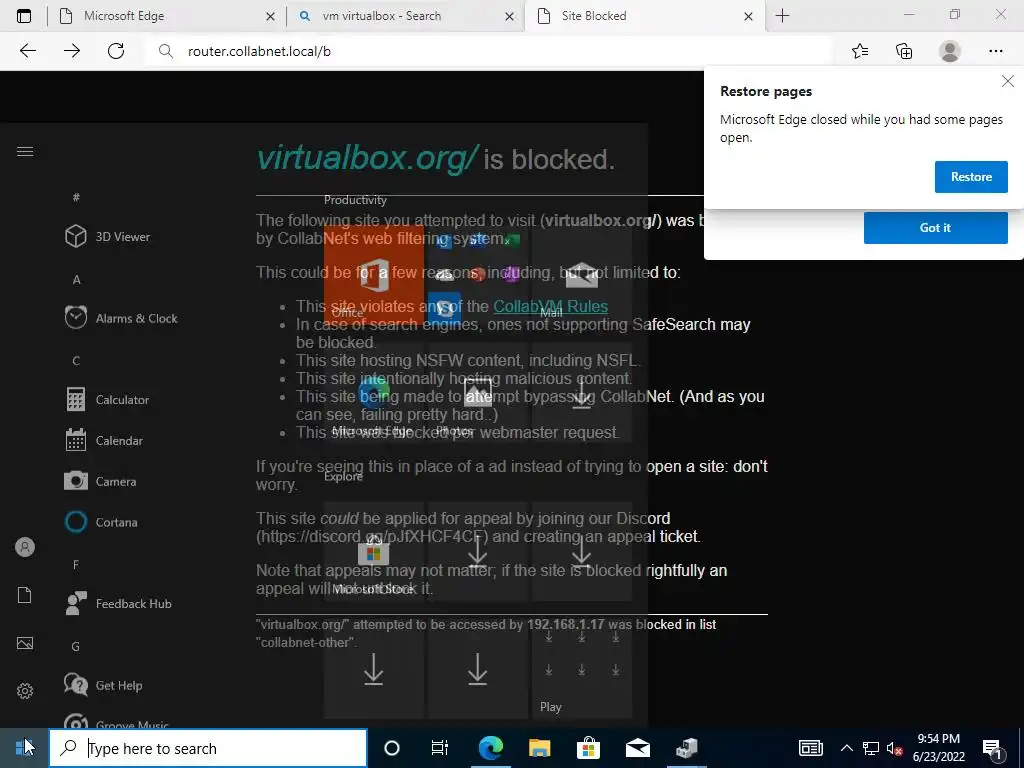Refresh the page with the reload icon
The height and width of the screenshot is (768, 1024).
(x=116, y=51)
